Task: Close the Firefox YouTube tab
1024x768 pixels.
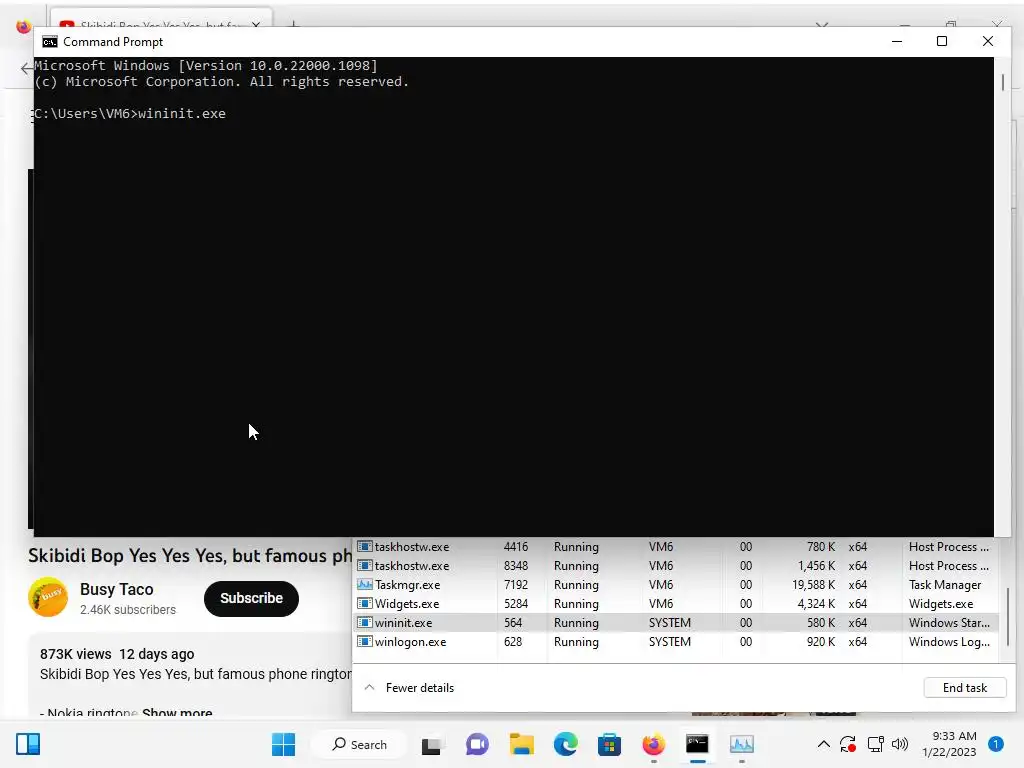Action: (x=255, y=25)
